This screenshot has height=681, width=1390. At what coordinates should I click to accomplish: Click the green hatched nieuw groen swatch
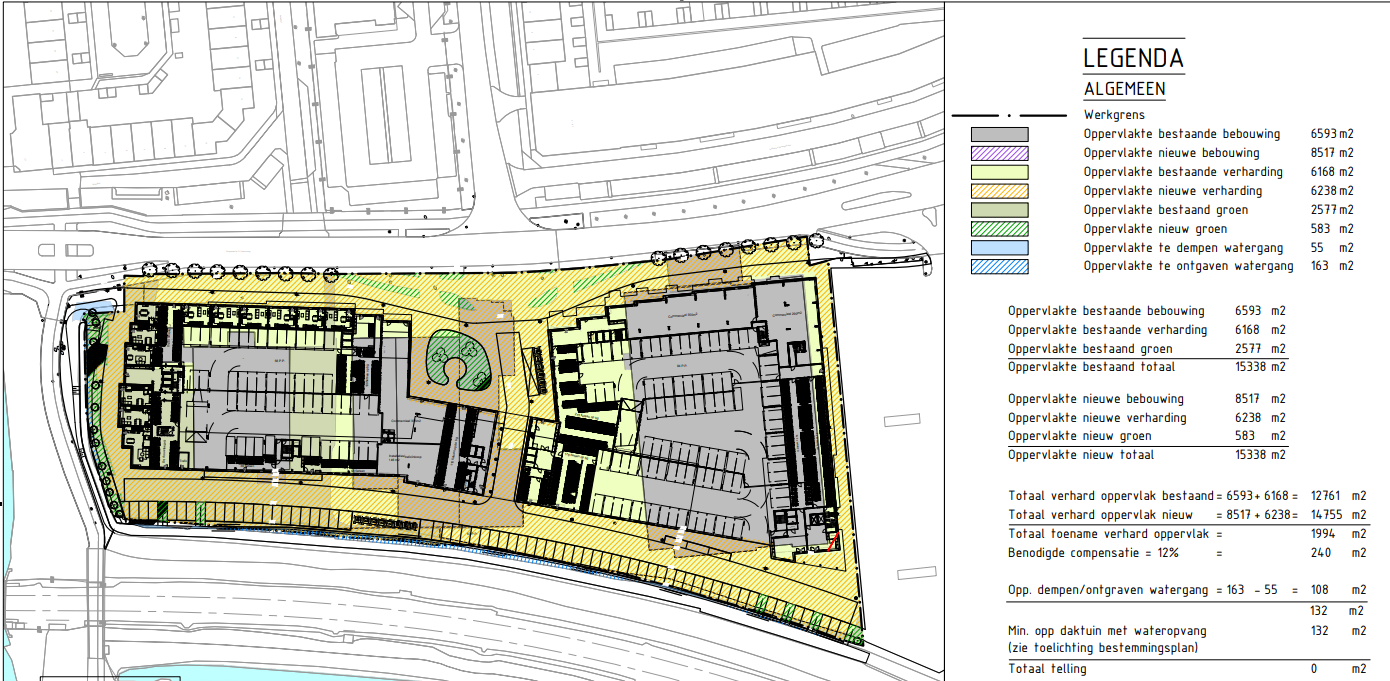998,229
